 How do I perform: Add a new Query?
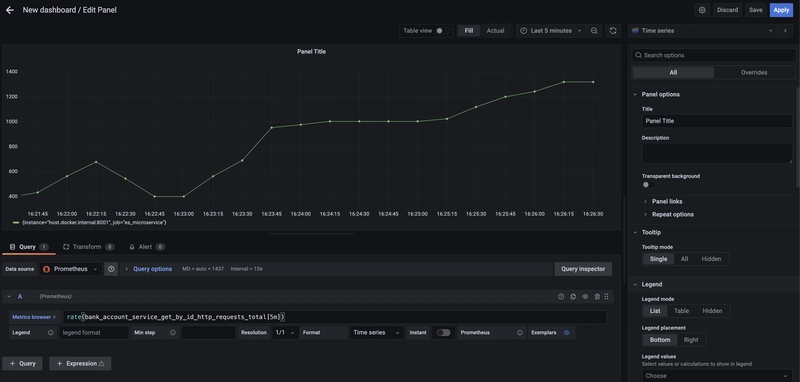(x=22, y=364)
